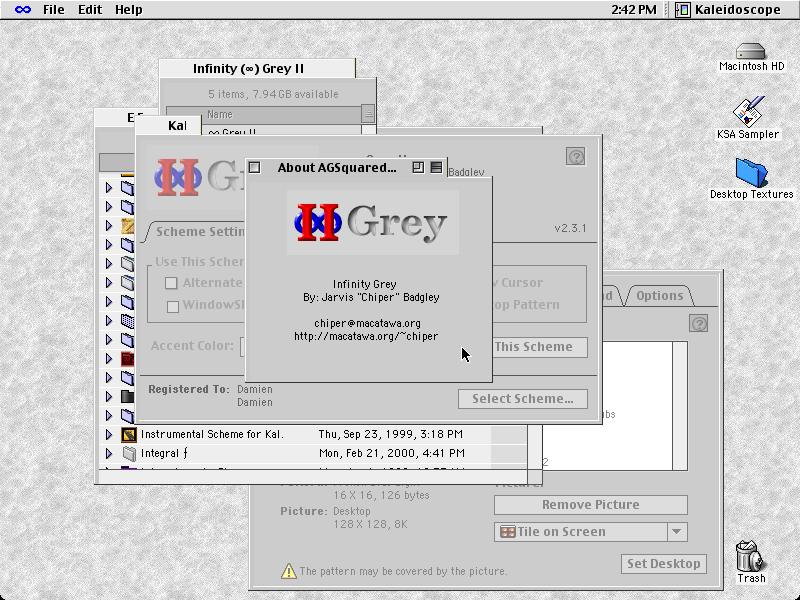Click the Select Scheme... button
This screenshot has width=800, height=600.
(x=522, y=399)
